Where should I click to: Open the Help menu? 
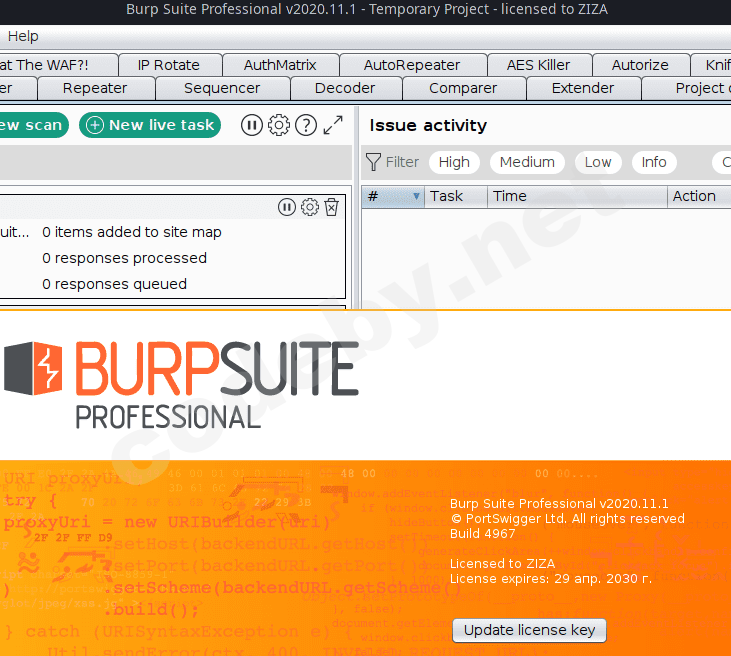[23, 36]
